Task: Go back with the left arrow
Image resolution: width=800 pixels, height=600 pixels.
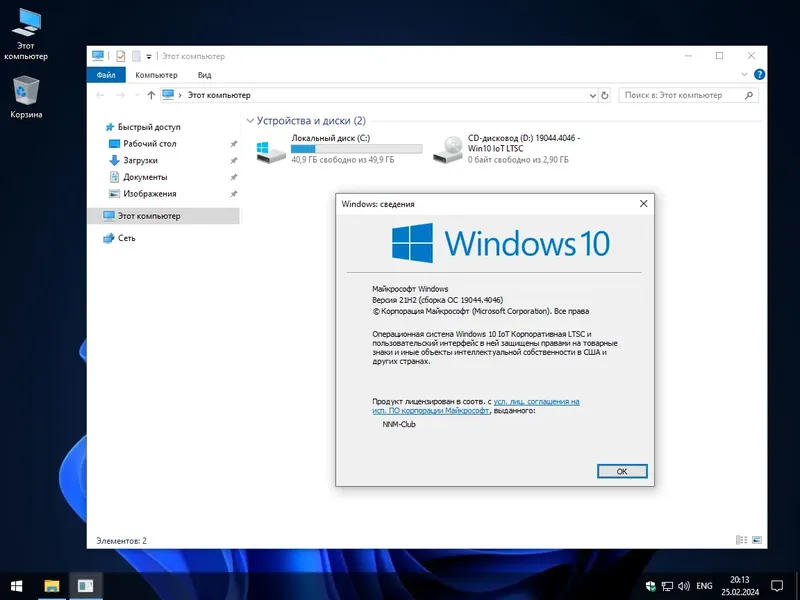Action: pos(101,95)
